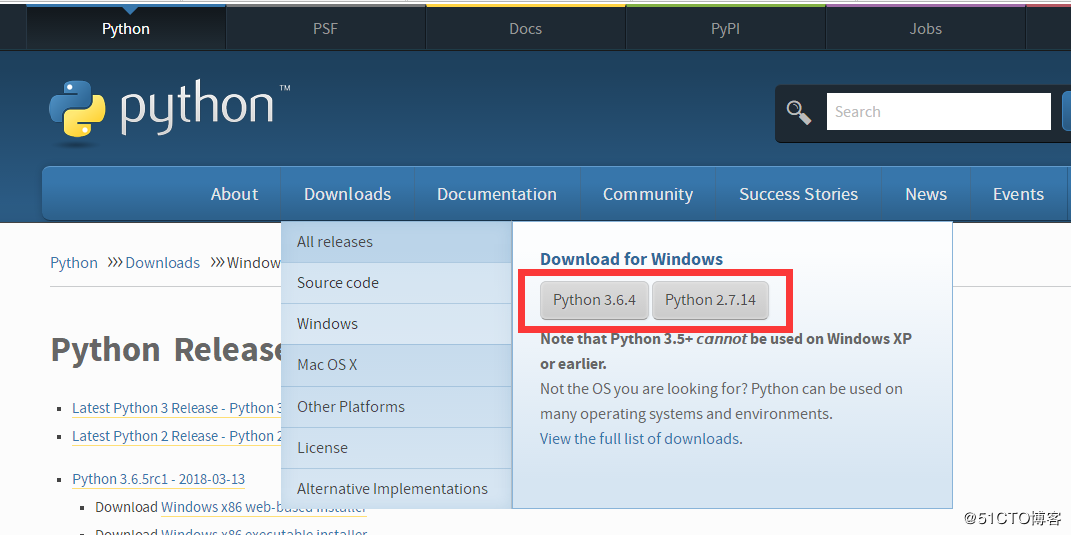Screen dimensions: 1071x535
Task: Type in the Search input field
Action: pyautogui.click(x=938, y=112)
